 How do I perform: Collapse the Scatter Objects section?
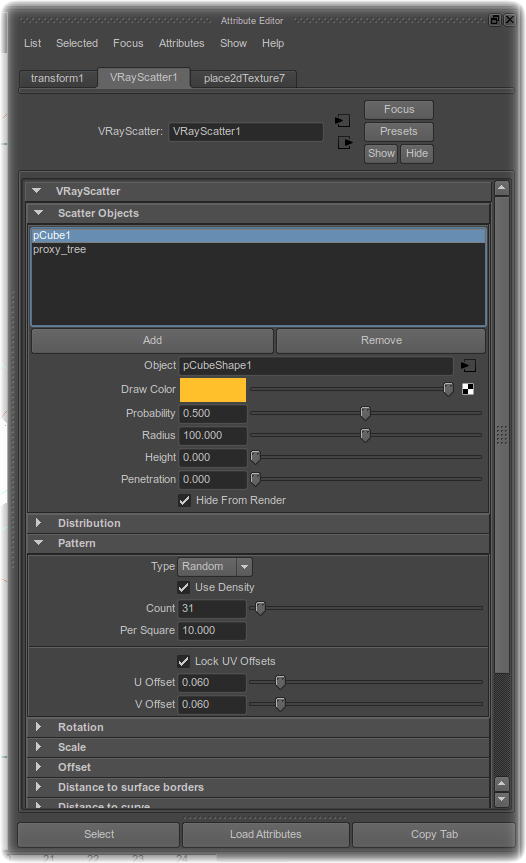point(39,213)
